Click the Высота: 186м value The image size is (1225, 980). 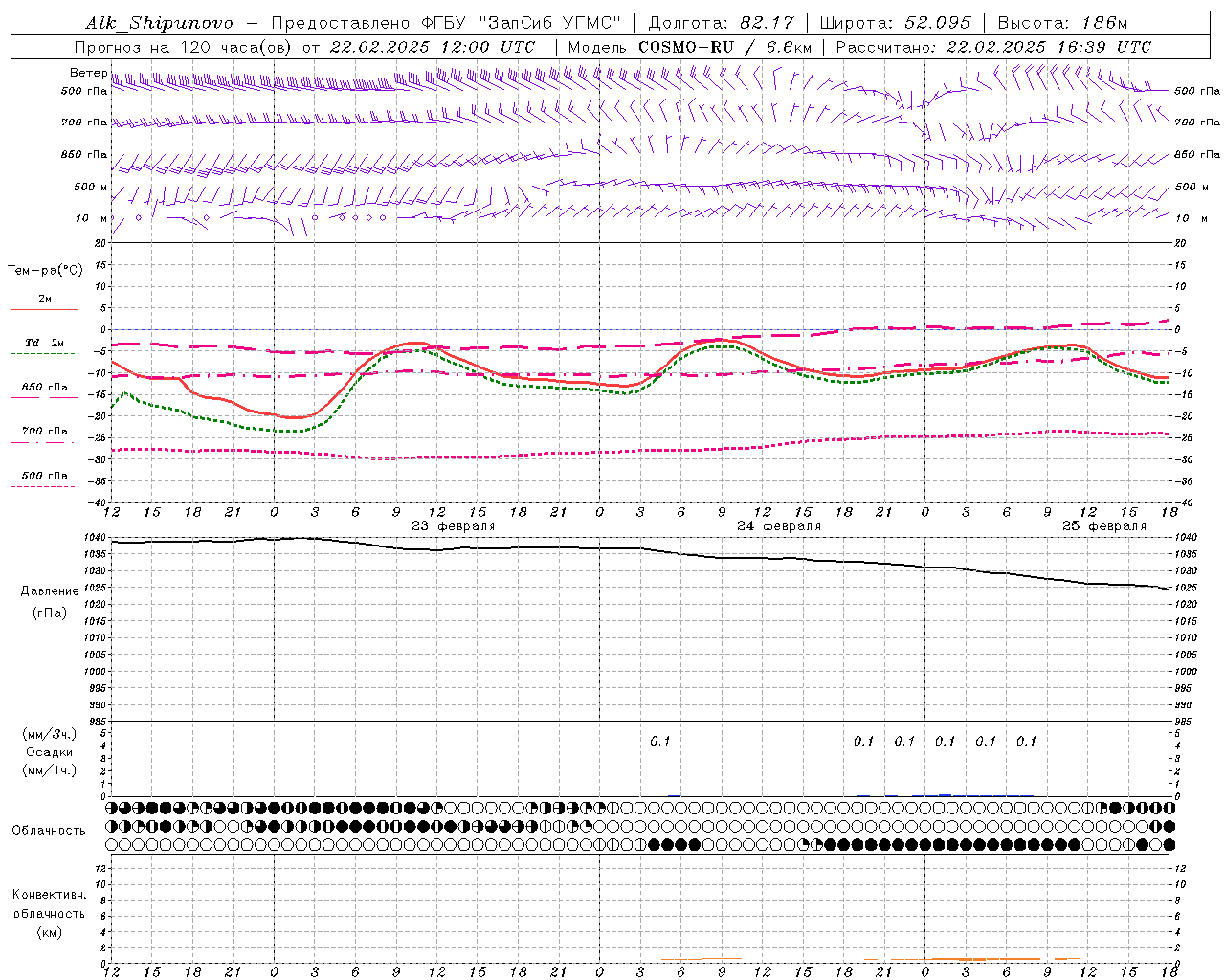[x=1062, y=23]
